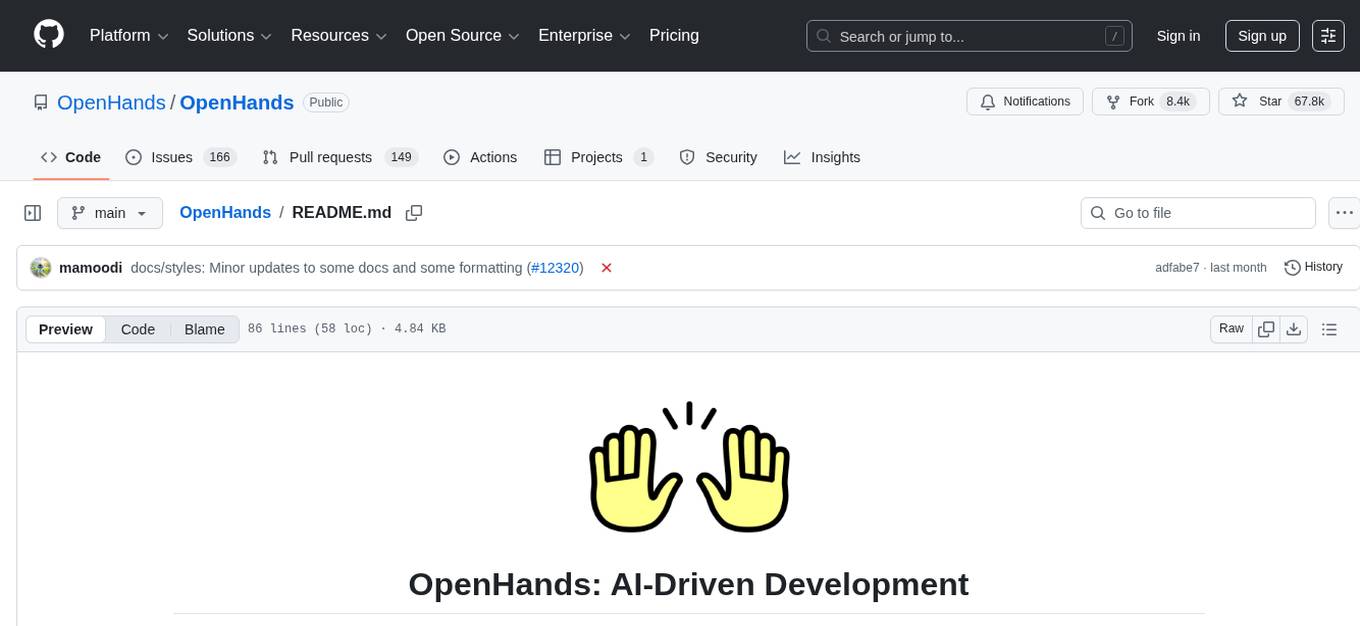This screenshot has height=626, width=1360.
Task: View commit History for README.md
Action: tap(1312, 267)
